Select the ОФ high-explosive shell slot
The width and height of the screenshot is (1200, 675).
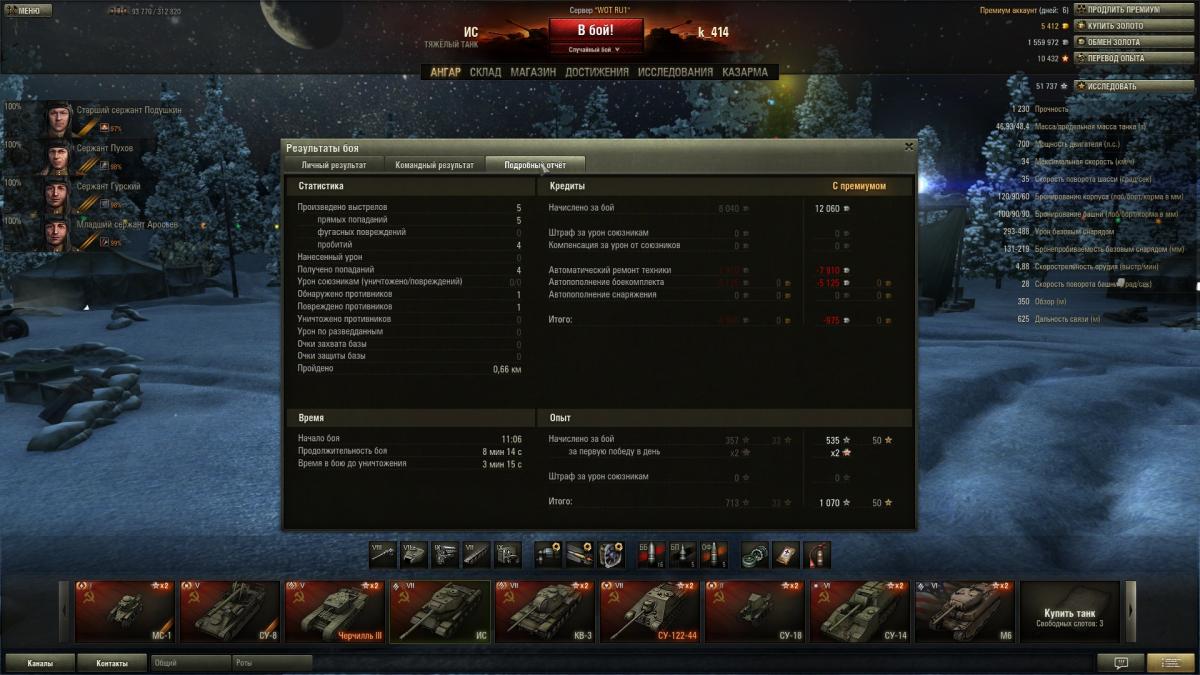(713, 554)
